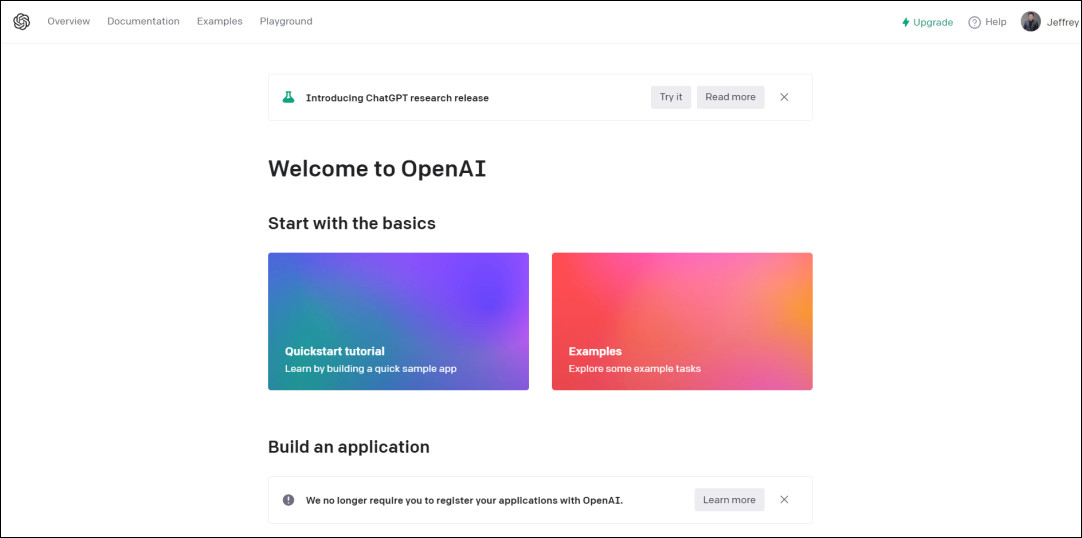
Task: Open the Help text link in the header
Action: 995,22
